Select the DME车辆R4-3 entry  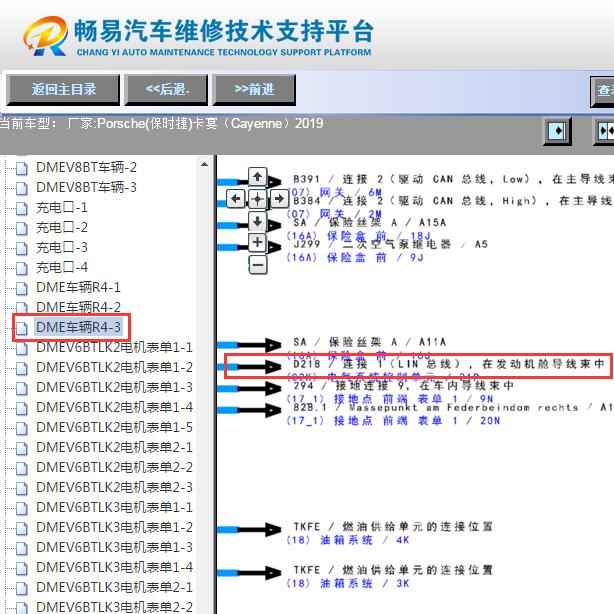[x=78, y=327]
